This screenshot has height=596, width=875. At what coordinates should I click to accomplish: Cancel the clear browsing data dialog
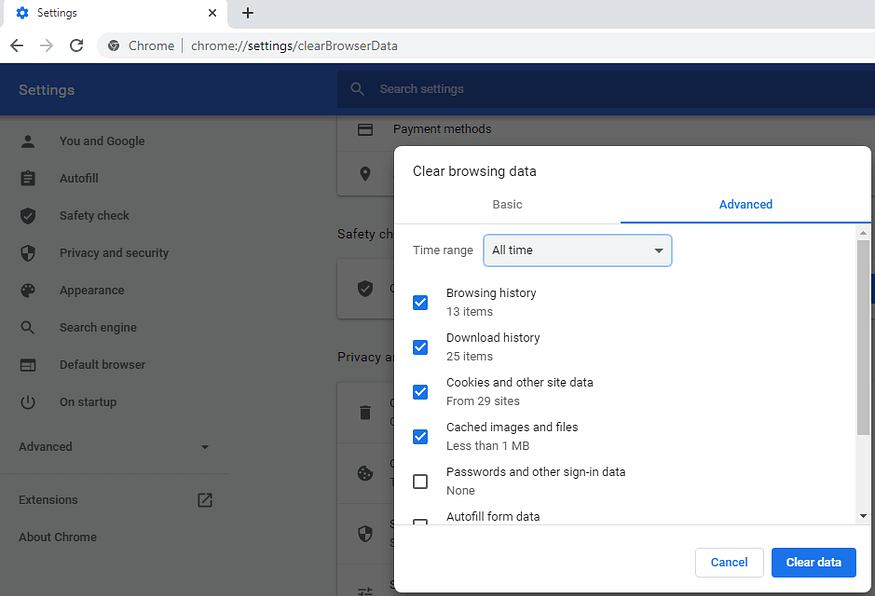[x=729, y=563]
